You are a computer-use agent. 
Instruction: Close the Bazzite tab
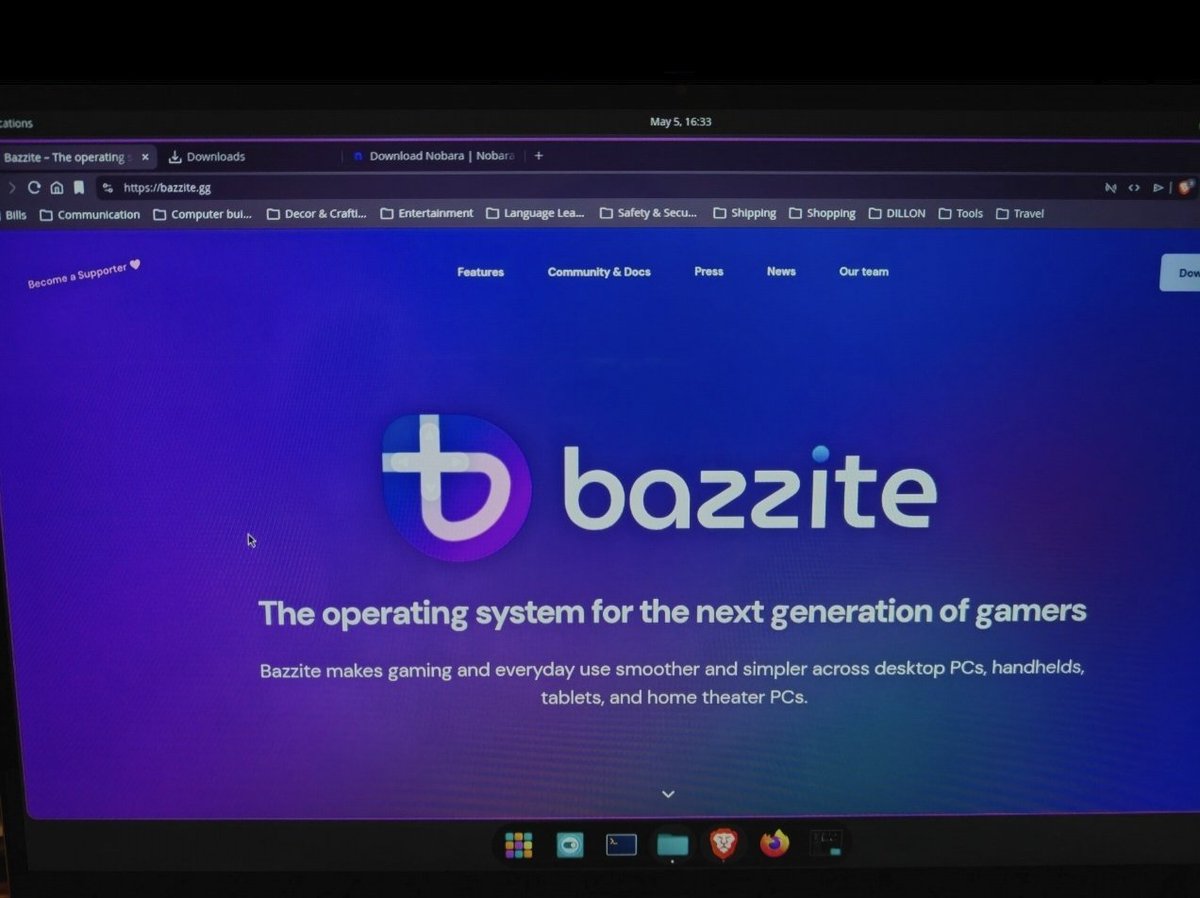click(x=145, y=157)
